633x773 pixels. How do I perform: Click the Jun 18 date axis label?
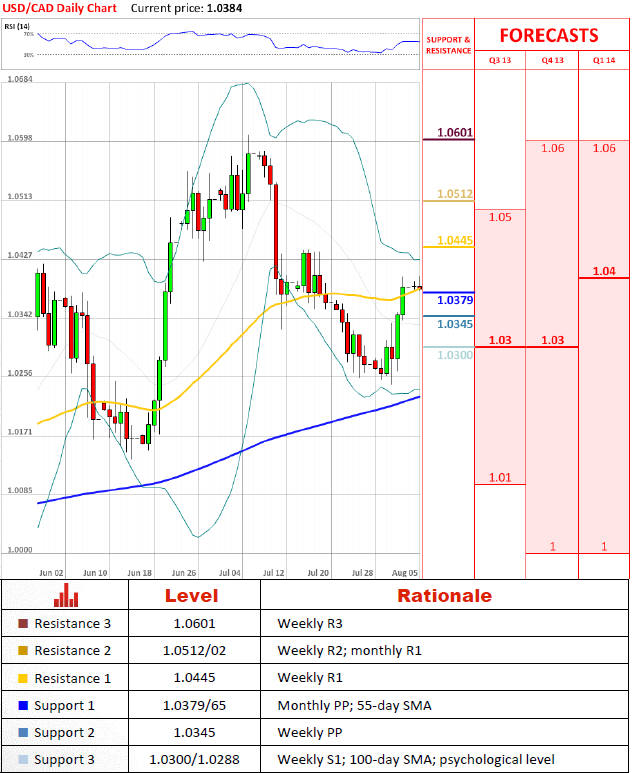click(140, 573)
